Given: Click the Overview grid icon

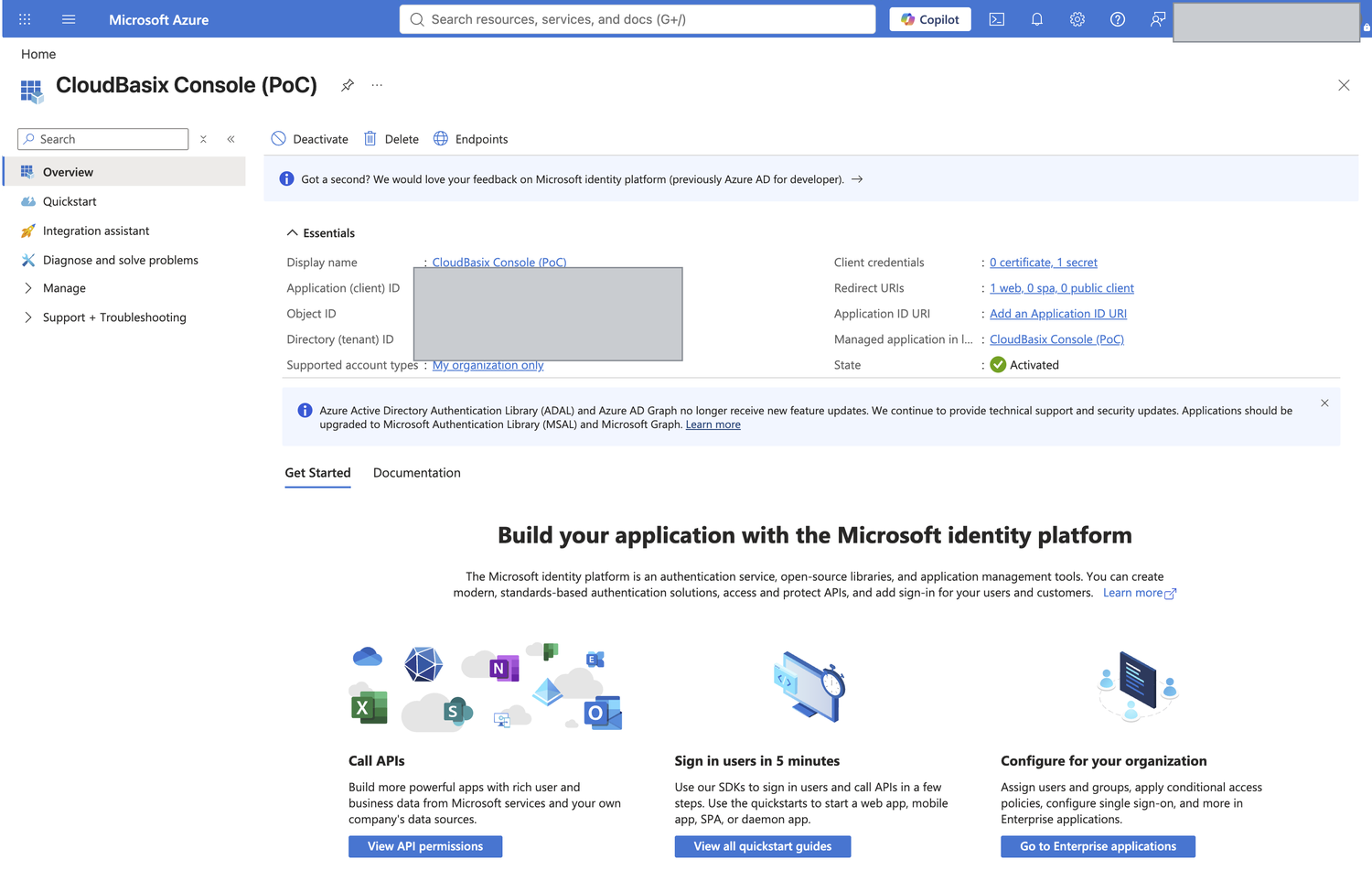Looking at the screenshot, I should click(27, 172).
